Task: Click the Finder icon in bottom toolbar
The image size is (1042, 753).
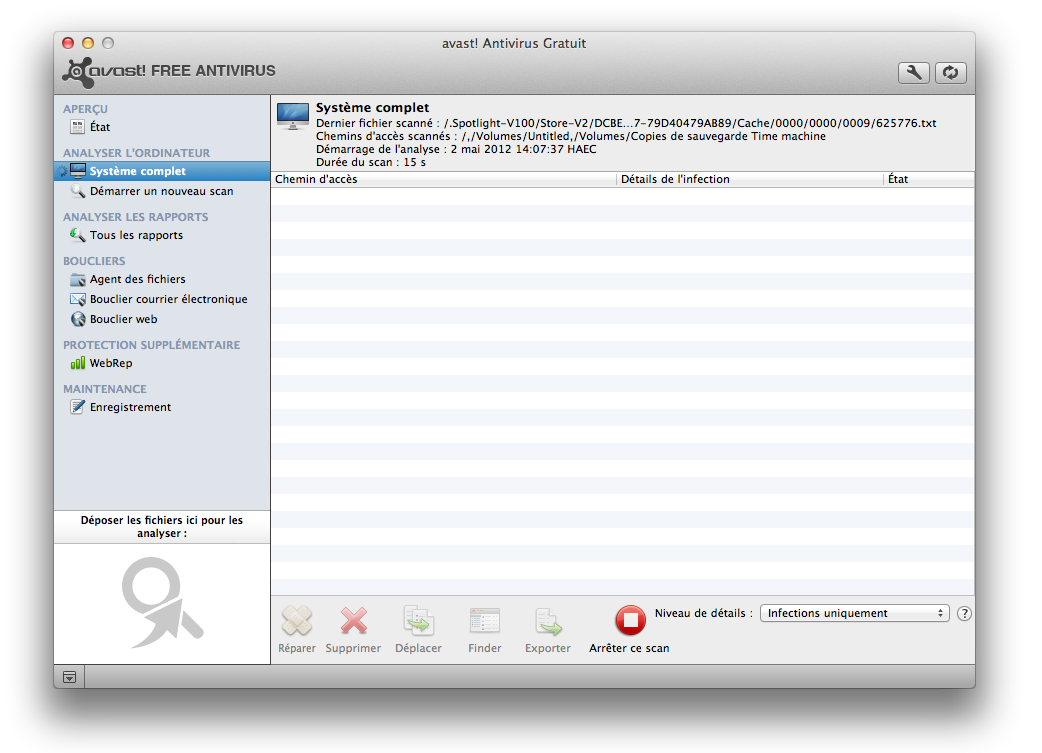Action: [485, 622]
